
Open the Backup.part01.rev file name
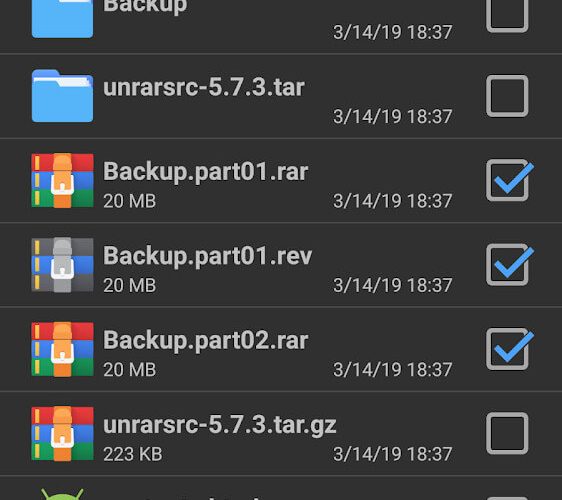click(208, 256)
